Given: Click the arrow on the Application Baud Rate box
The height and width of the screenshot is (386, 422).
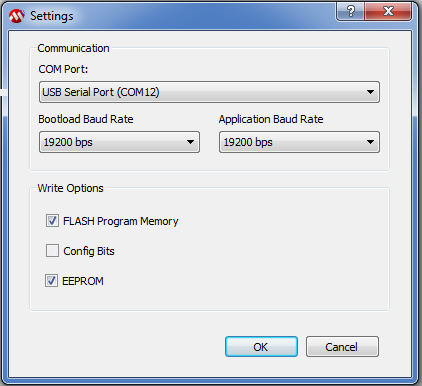Looking at the screenshot, I should point(370,142).
